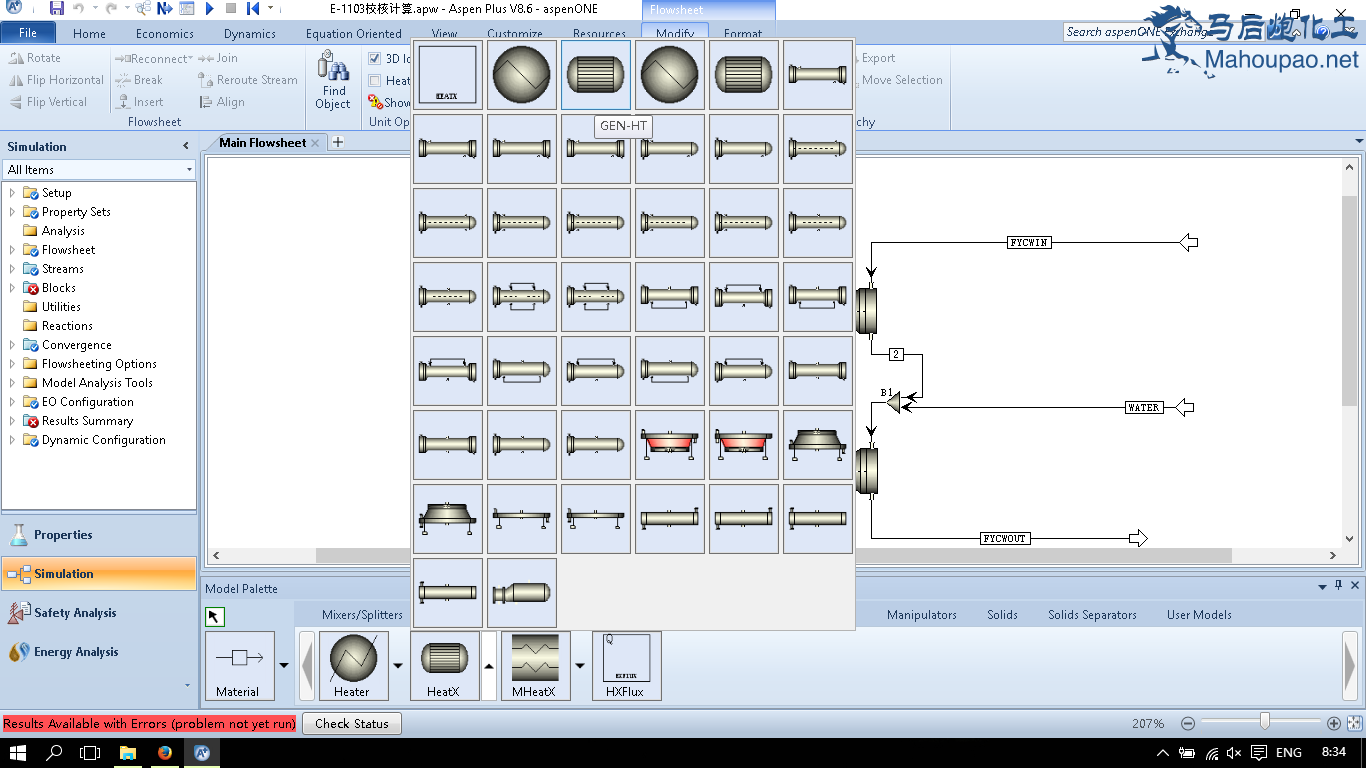Activate the select-mode arrow in the Model Palette
The image size is (1366, 768).
pyautogui.click(x=214, y=616)
